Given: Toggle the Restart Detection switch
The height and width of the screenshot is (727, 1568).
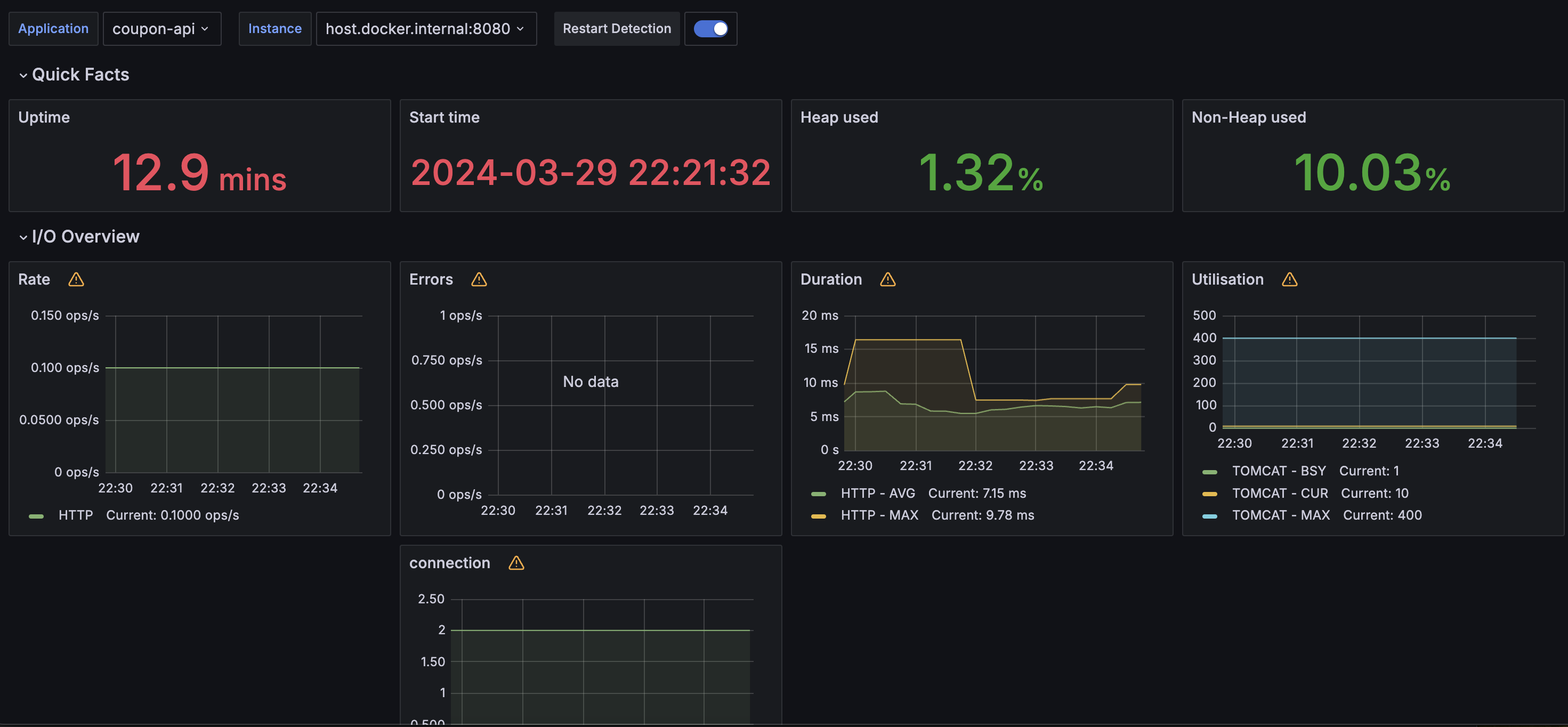Looking at the screenshot, I should click(710, 29).
